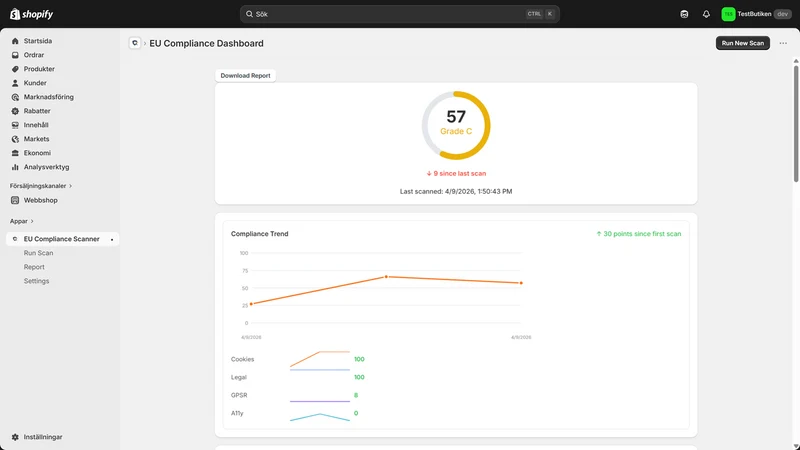The image size is (800, 450).
Task: Click the Sök search field
Action: click(x=399, y=14)
